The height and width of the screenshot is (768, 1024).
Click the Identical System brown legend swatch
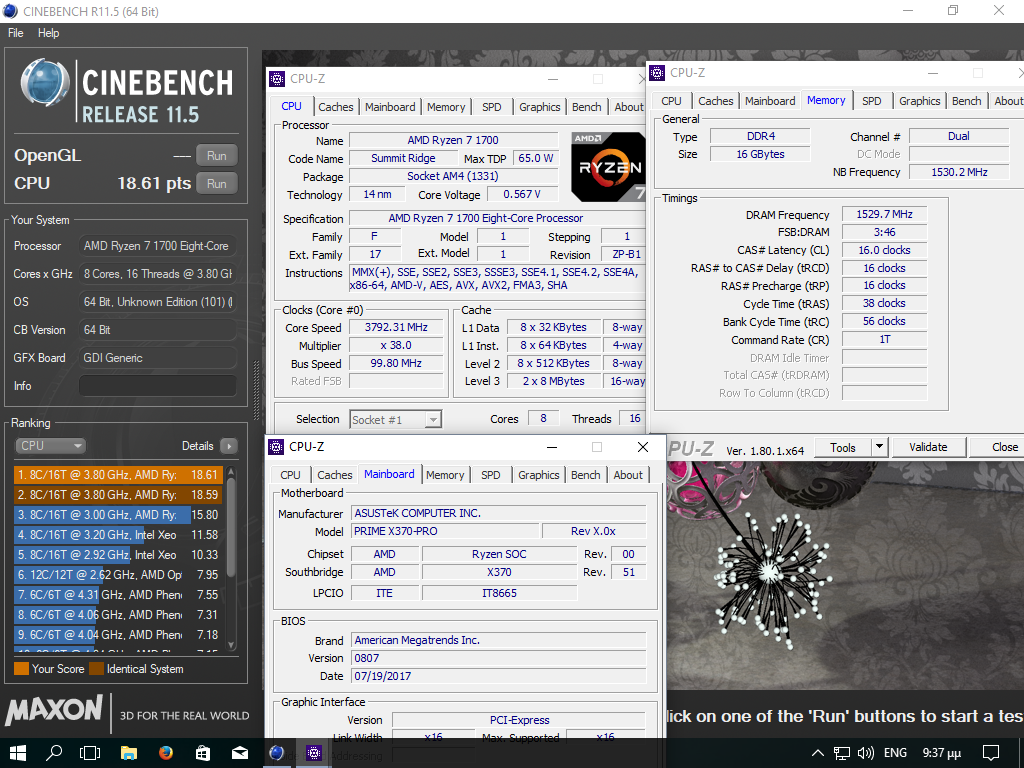point(97,669)
